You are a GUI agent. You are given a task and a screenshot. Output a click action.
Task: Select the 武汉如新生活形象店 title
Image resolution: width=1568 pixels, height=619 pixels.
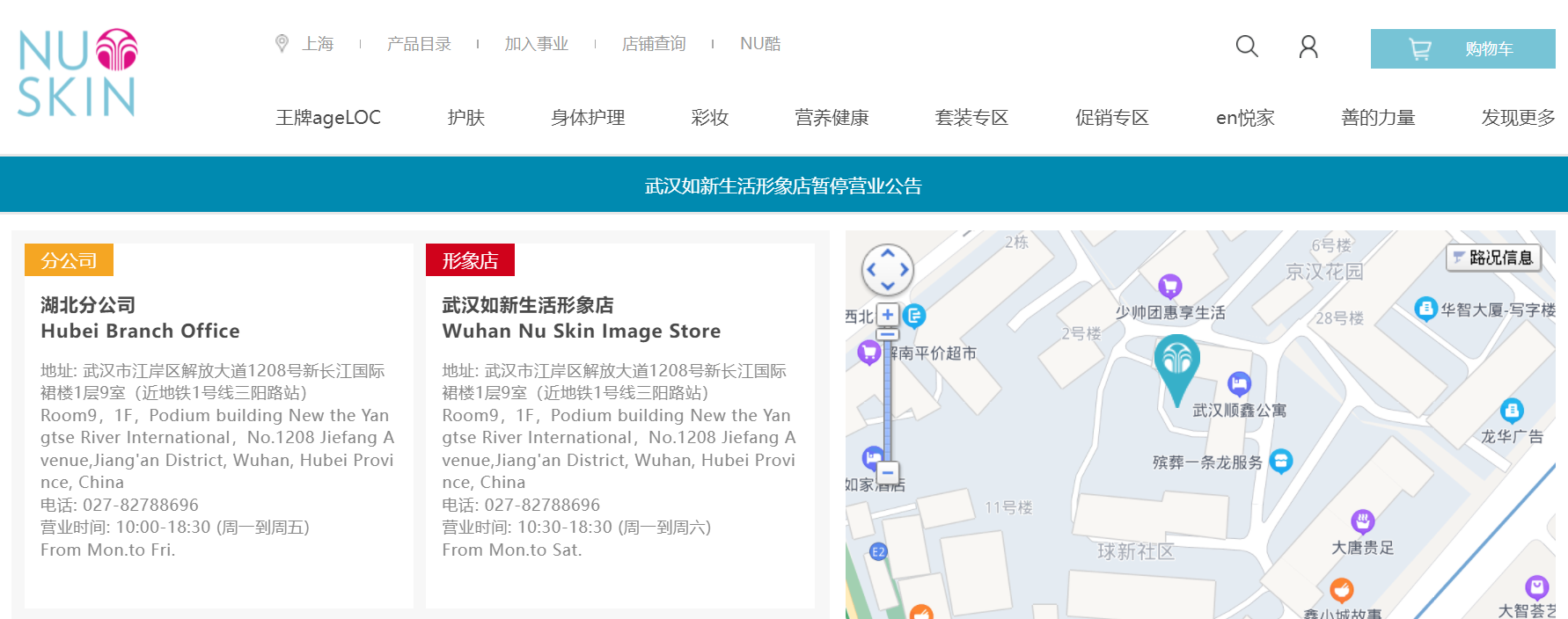[528, 305]
